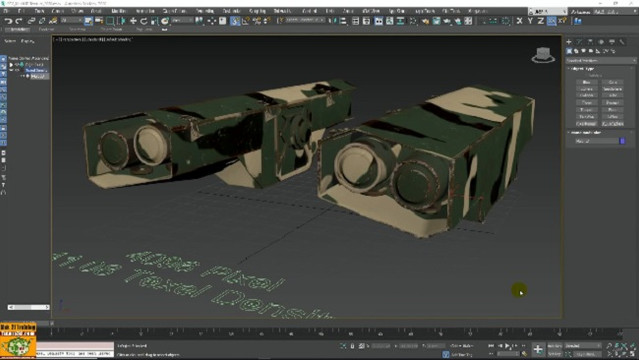Click the ViewCube in the viewport
Viewport: 639px width, 360px height.
point(543,55)
